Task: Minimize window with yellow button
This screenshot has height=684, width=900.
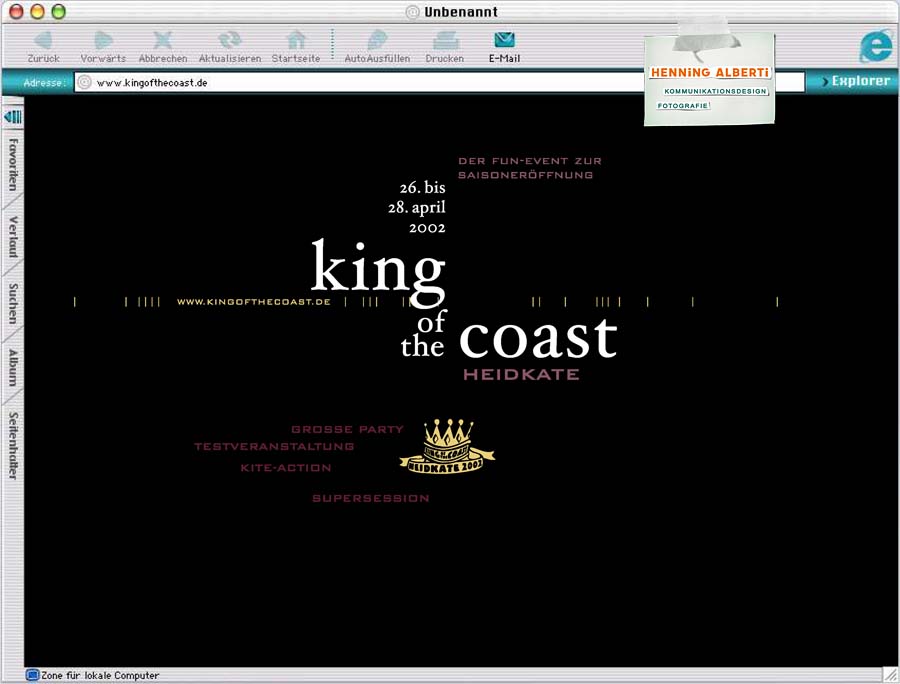Action: (37, 11)
